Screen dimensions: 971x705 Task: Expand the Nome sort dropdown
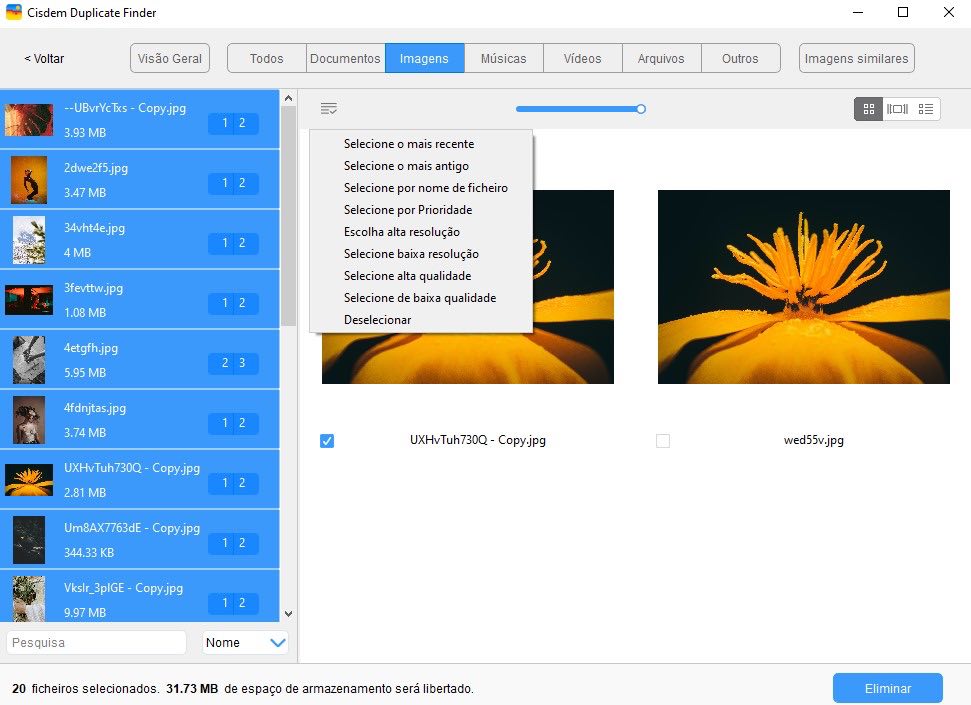point(245,642)
